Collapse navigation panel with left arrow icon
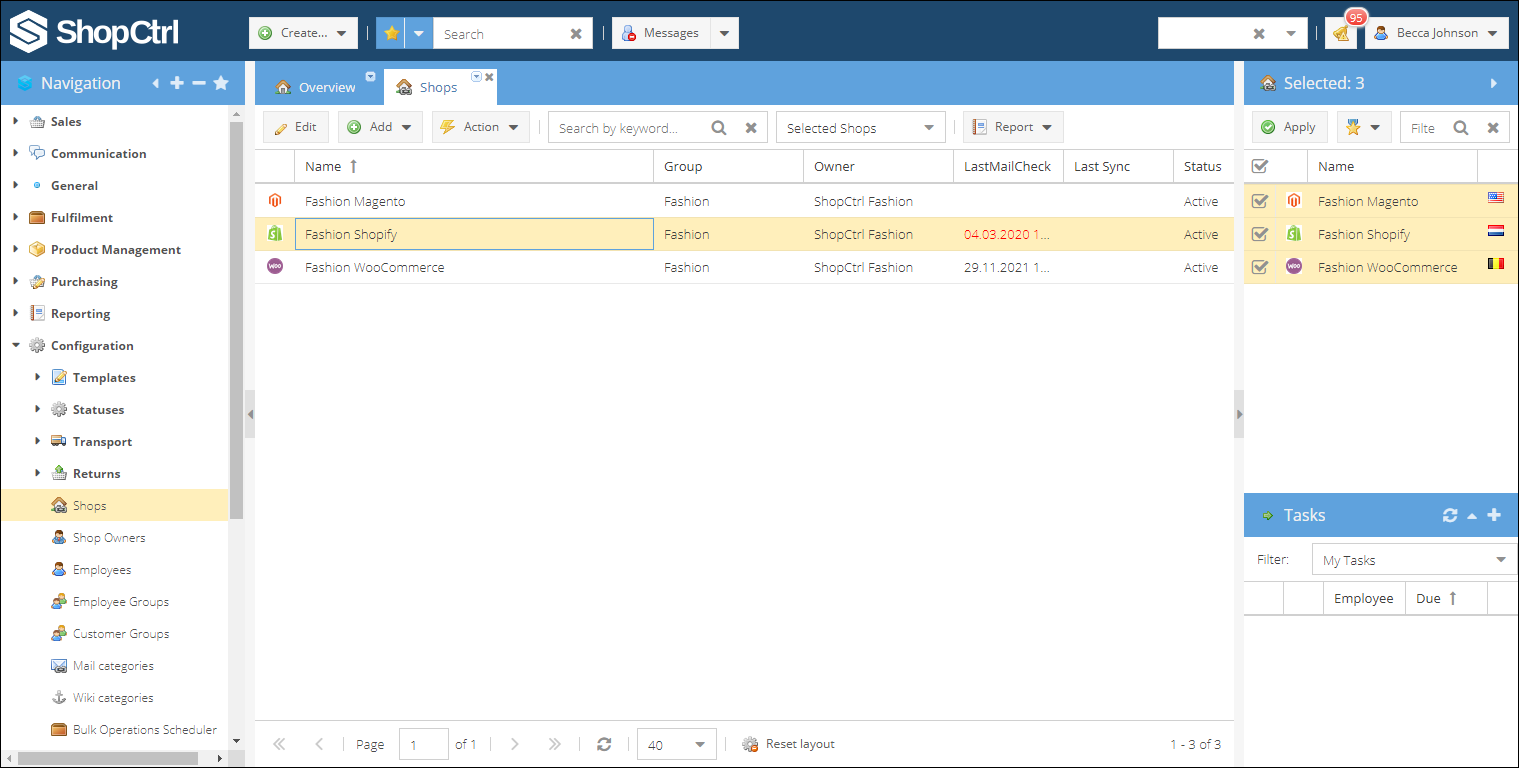Image resolution: width=1519 pixels, height=768 pixels. coord(155,83)
